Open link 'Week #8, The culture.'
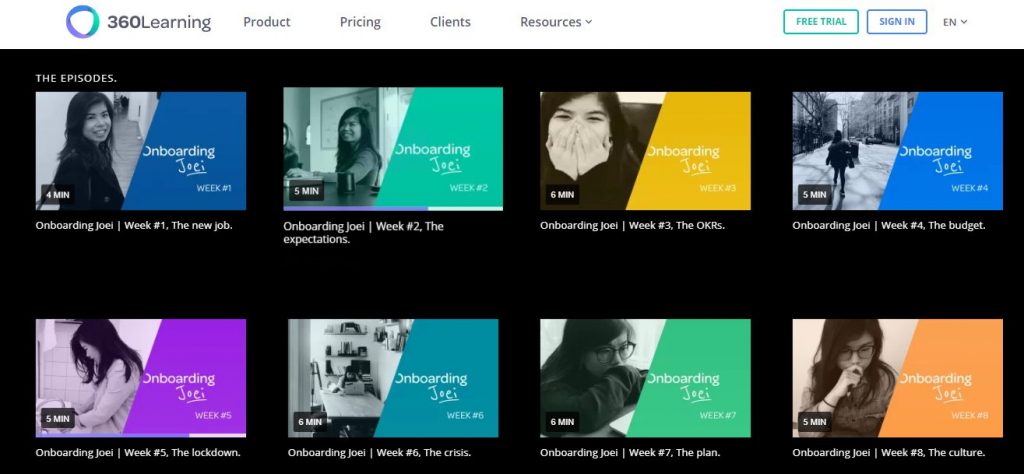 (933, 452)
